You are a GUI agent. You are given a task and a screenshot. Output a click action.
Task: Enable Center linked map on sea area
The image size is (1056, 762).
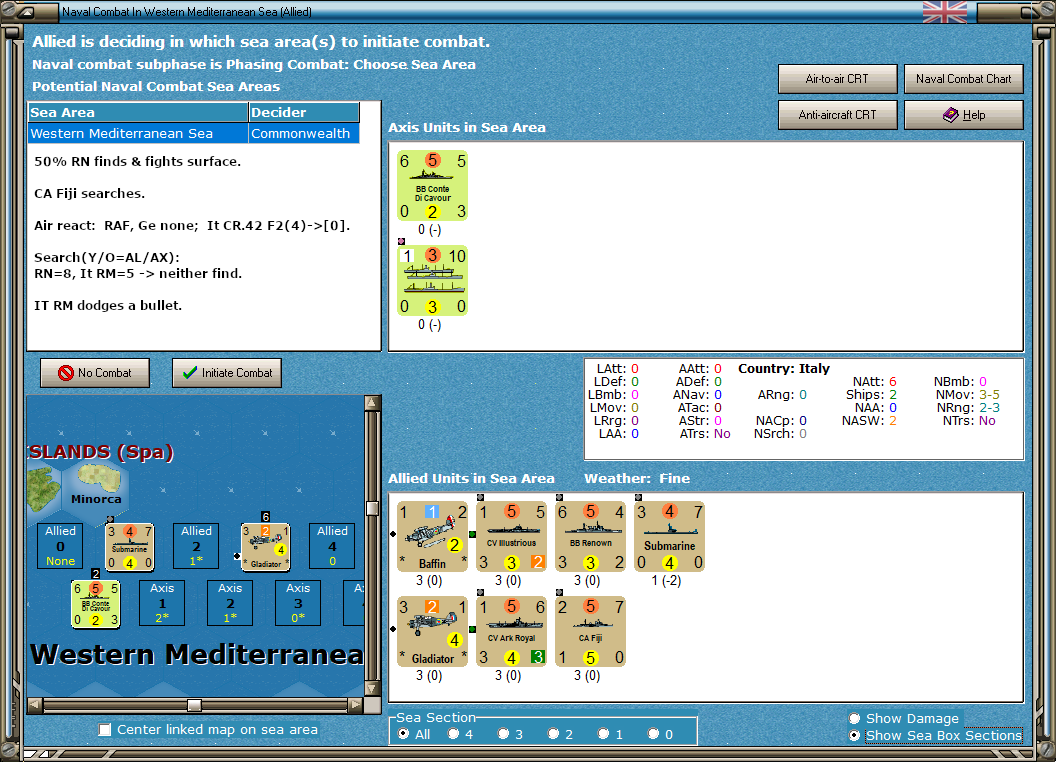coord(105,730)
